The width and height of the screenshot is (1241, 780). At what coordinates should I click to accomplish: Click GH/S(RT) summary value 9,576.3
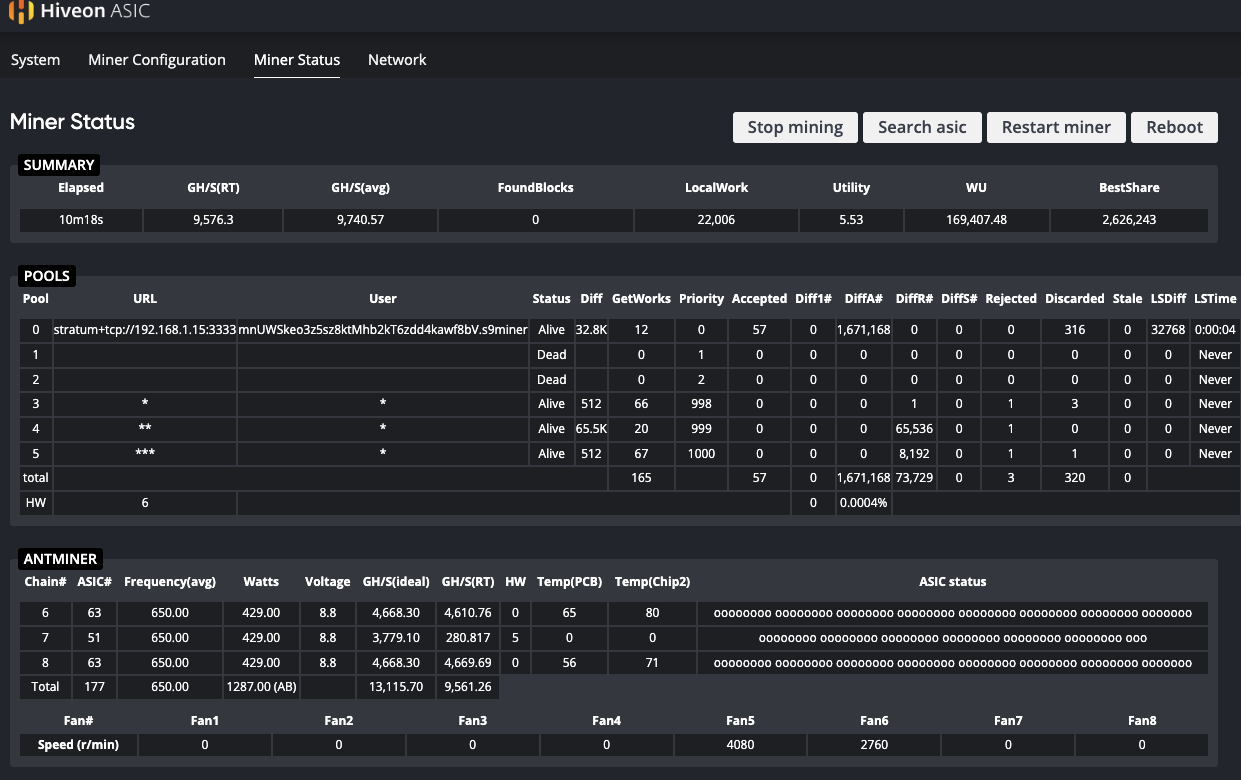click(x=213, y=220)
